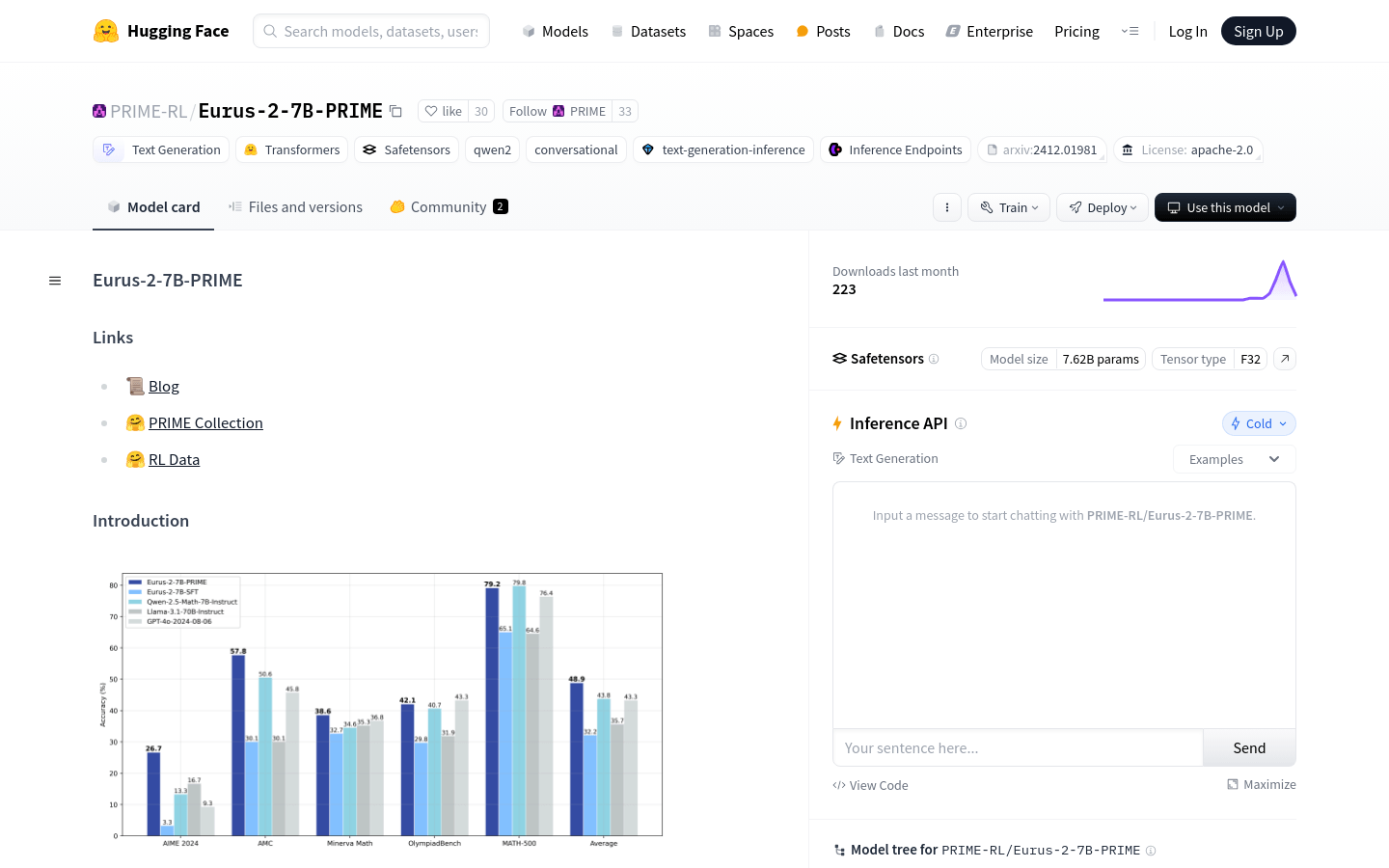The width and height of the screenshot is (1389, 868).
Task: Click the Text Generation tag
Action: 161,149
